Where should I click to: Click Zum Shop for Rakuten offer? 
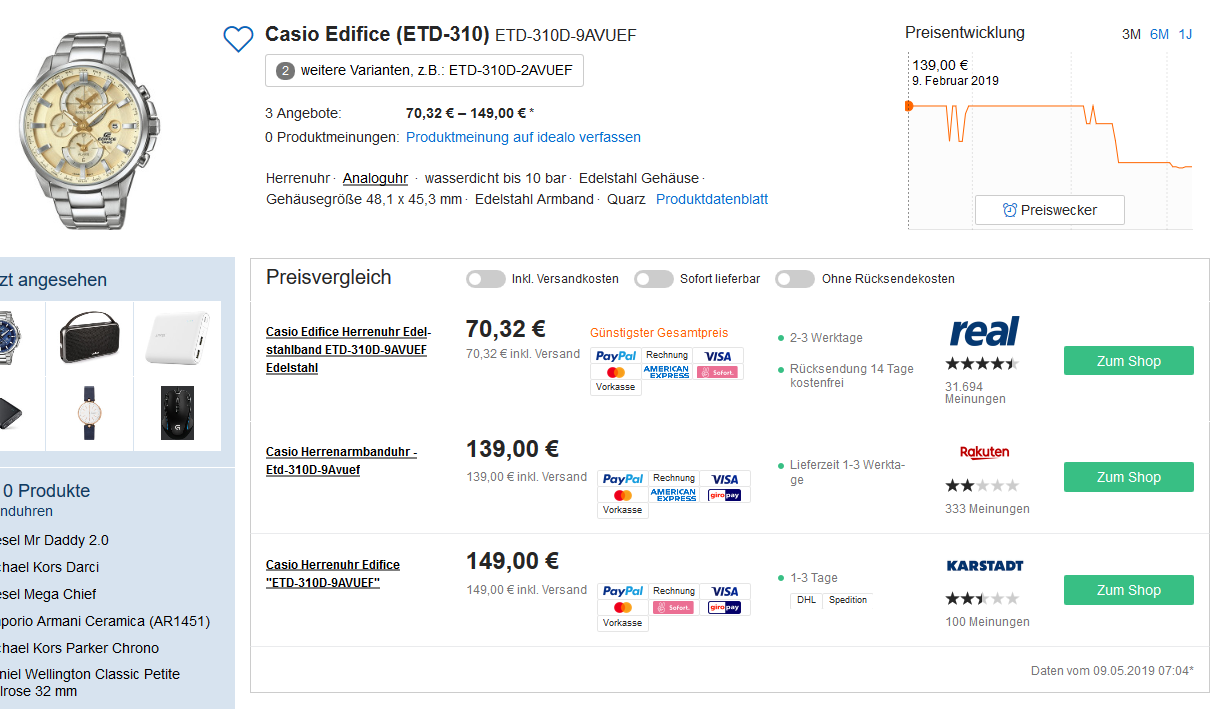click(1128, 477)
